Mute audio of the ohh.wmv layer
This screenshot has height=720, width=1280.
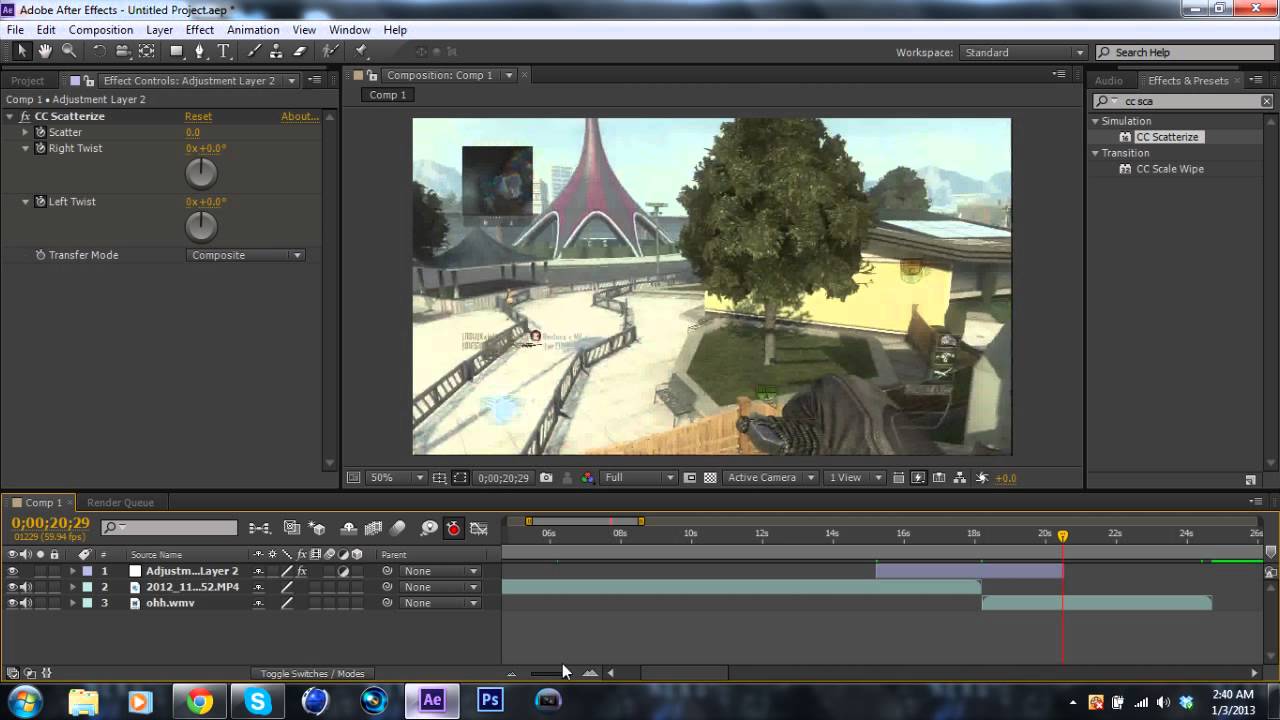[x=26, y=603]
